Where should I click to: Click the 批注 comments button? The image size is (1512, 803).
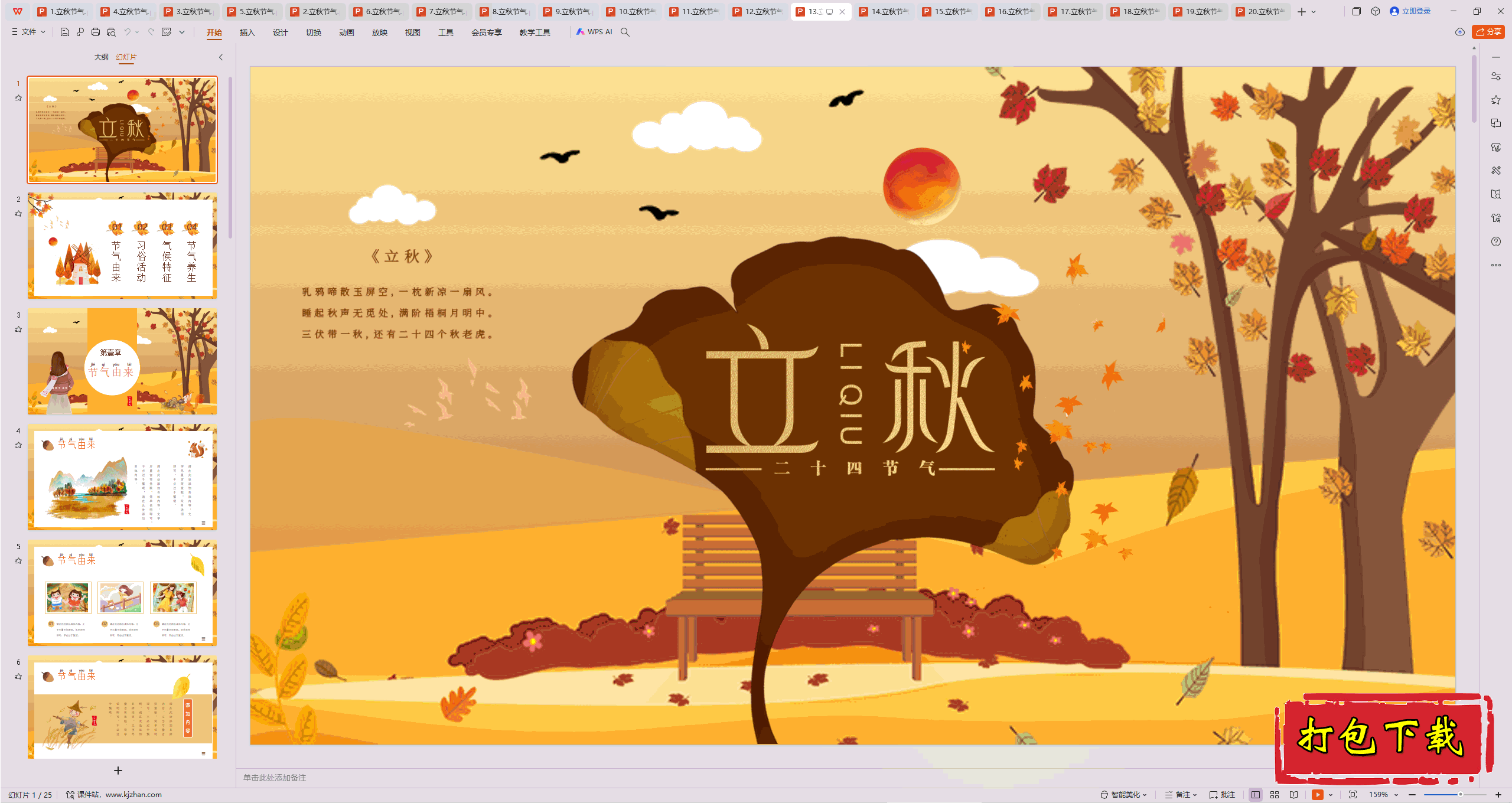1223,795
